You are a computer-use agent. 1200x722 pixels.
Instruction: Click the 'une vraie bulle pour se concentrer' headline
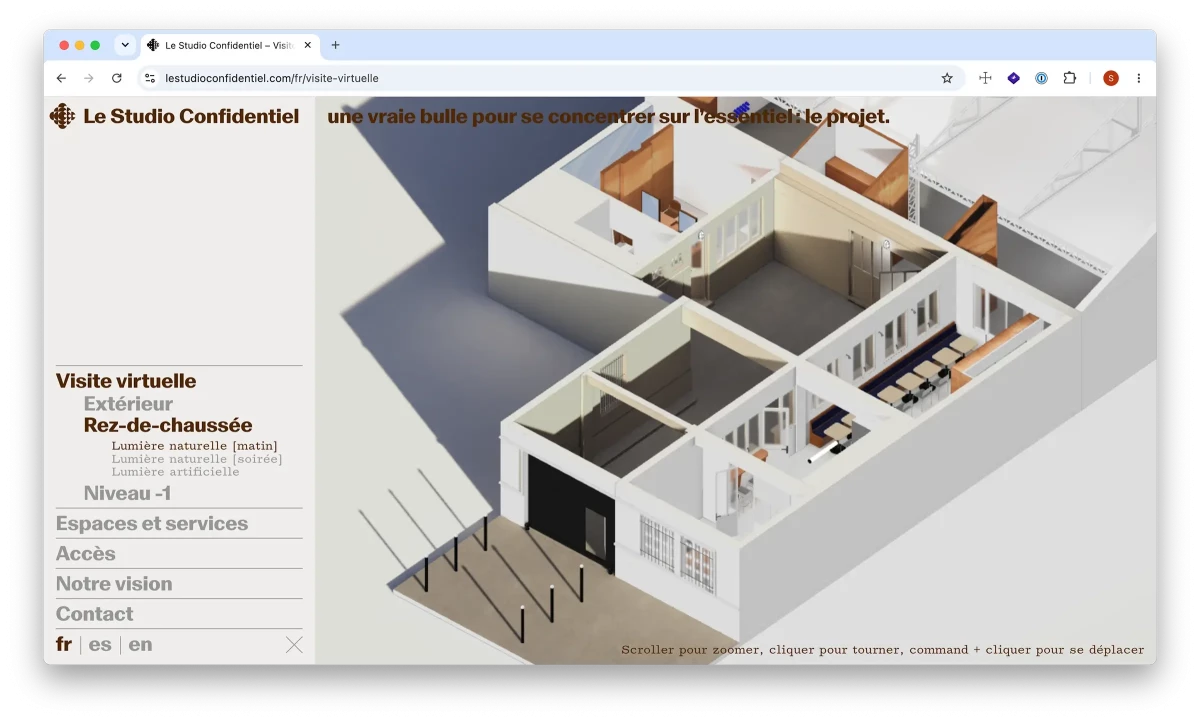click(608, 117)
